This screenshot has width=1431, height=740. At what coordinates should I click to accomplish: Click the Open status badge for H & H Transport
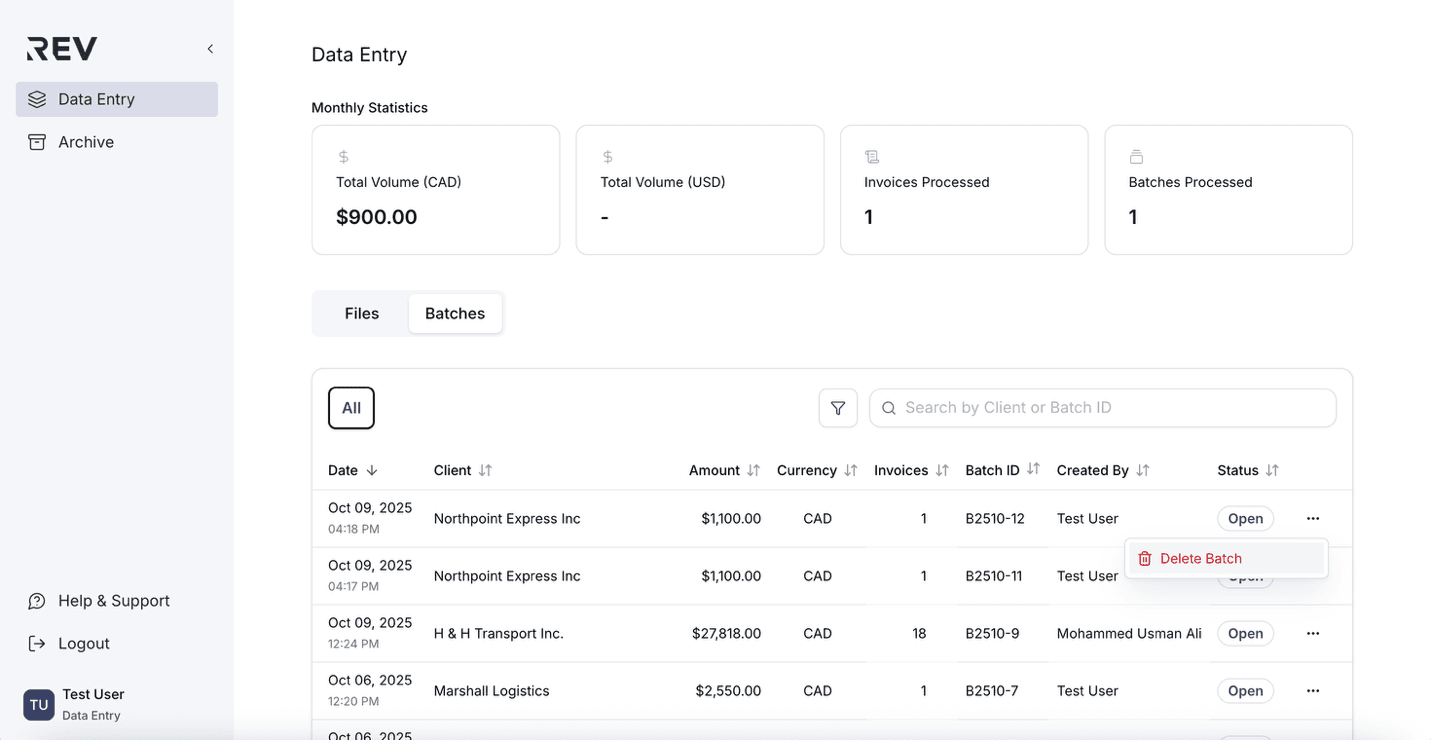pos(1245,633)
